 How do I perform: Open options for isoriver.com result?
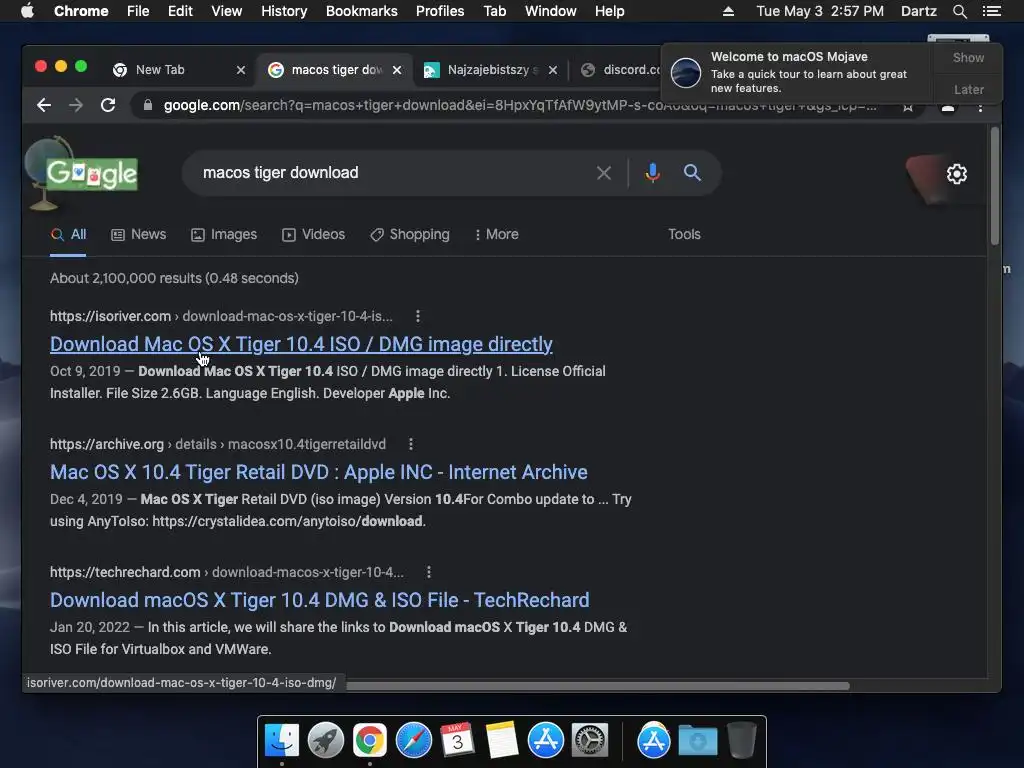(x=418, y=316)
